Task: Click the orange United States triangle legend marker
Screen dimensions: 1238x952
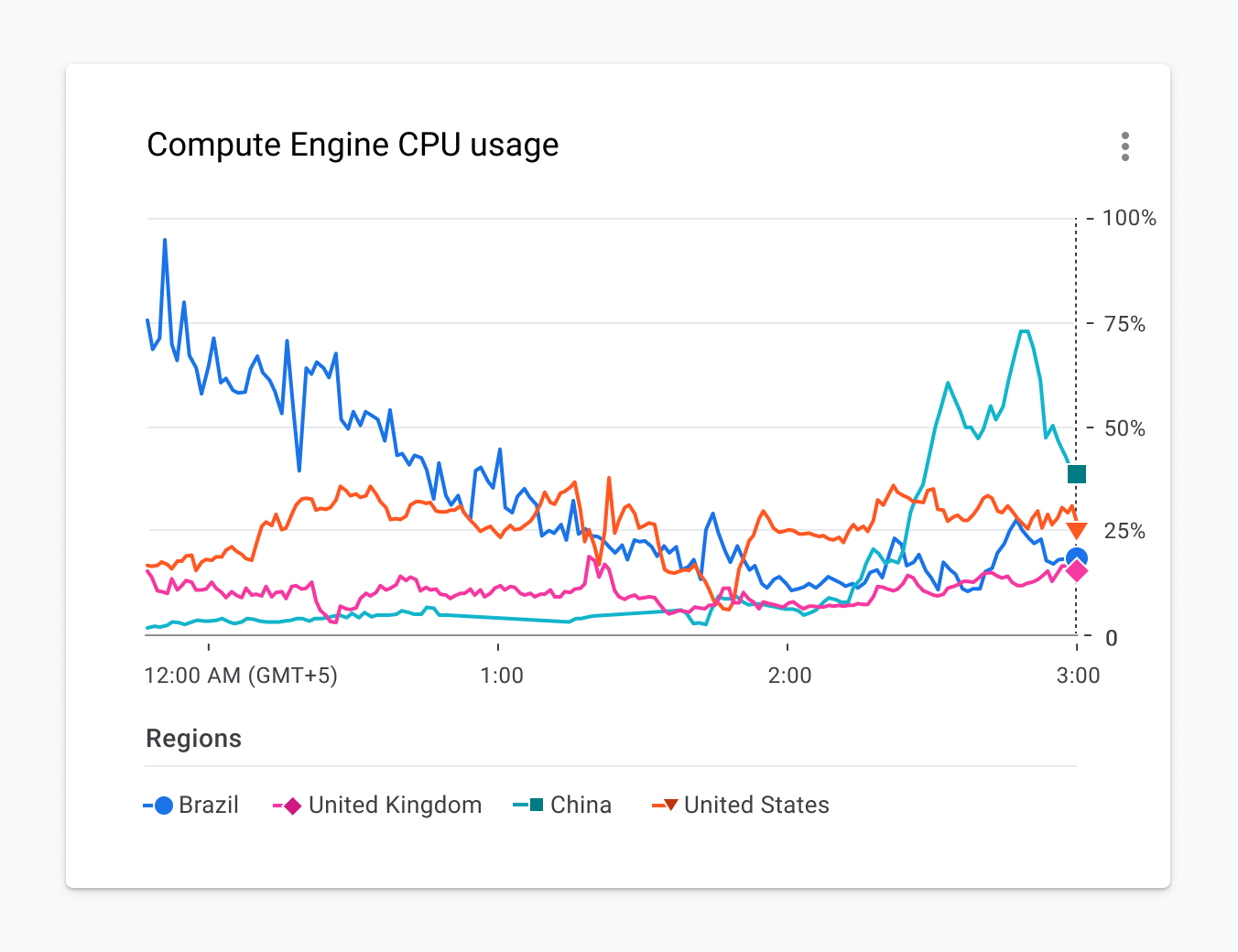Action: point(669,805)
